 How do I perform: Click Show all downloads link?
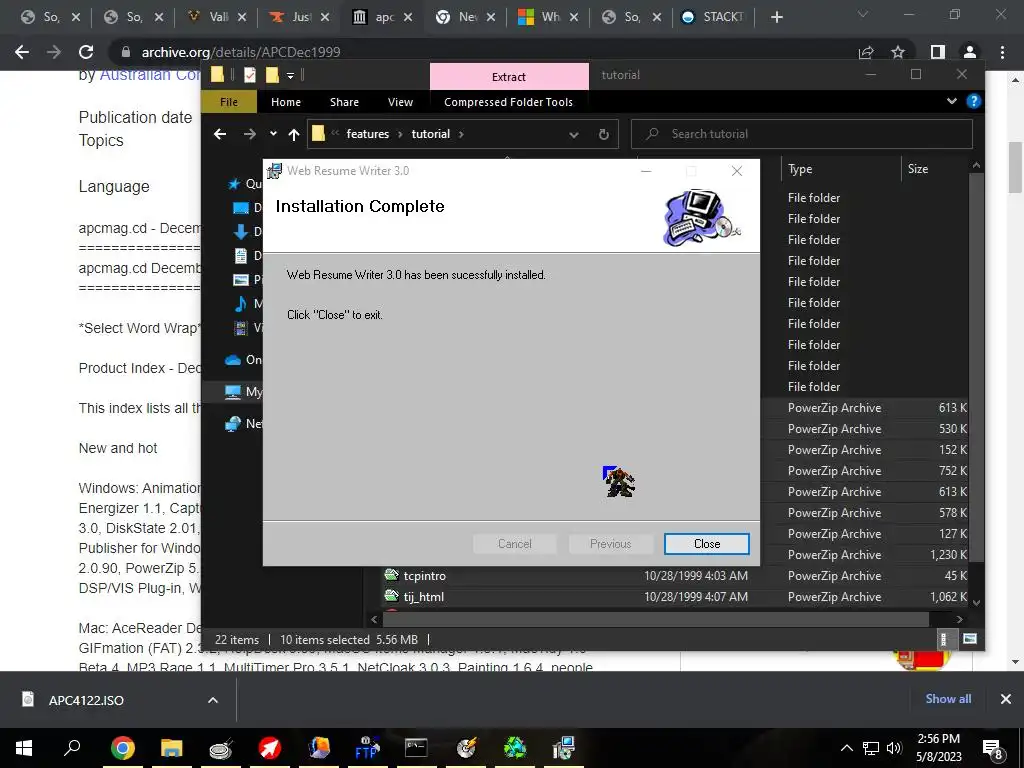point(948,699)
